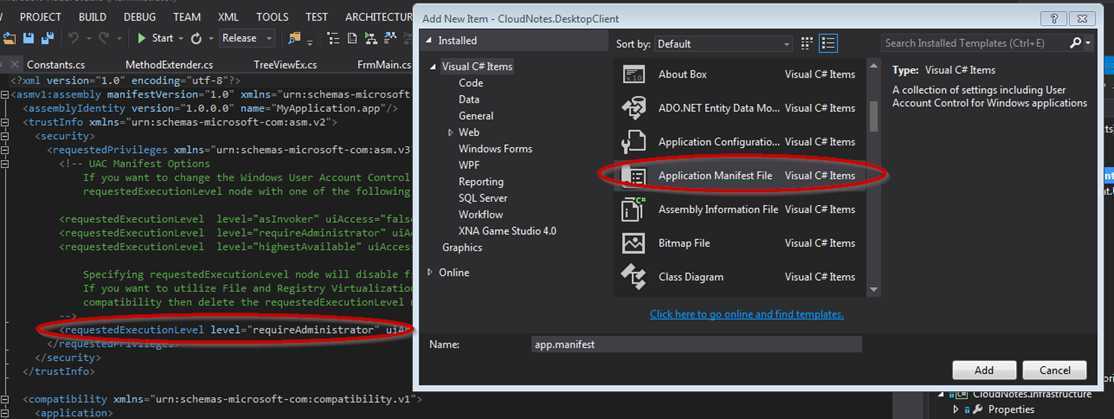Click the Refresh browser icon in toolbar
1114x419 pixels.
(x=196, y=38)
